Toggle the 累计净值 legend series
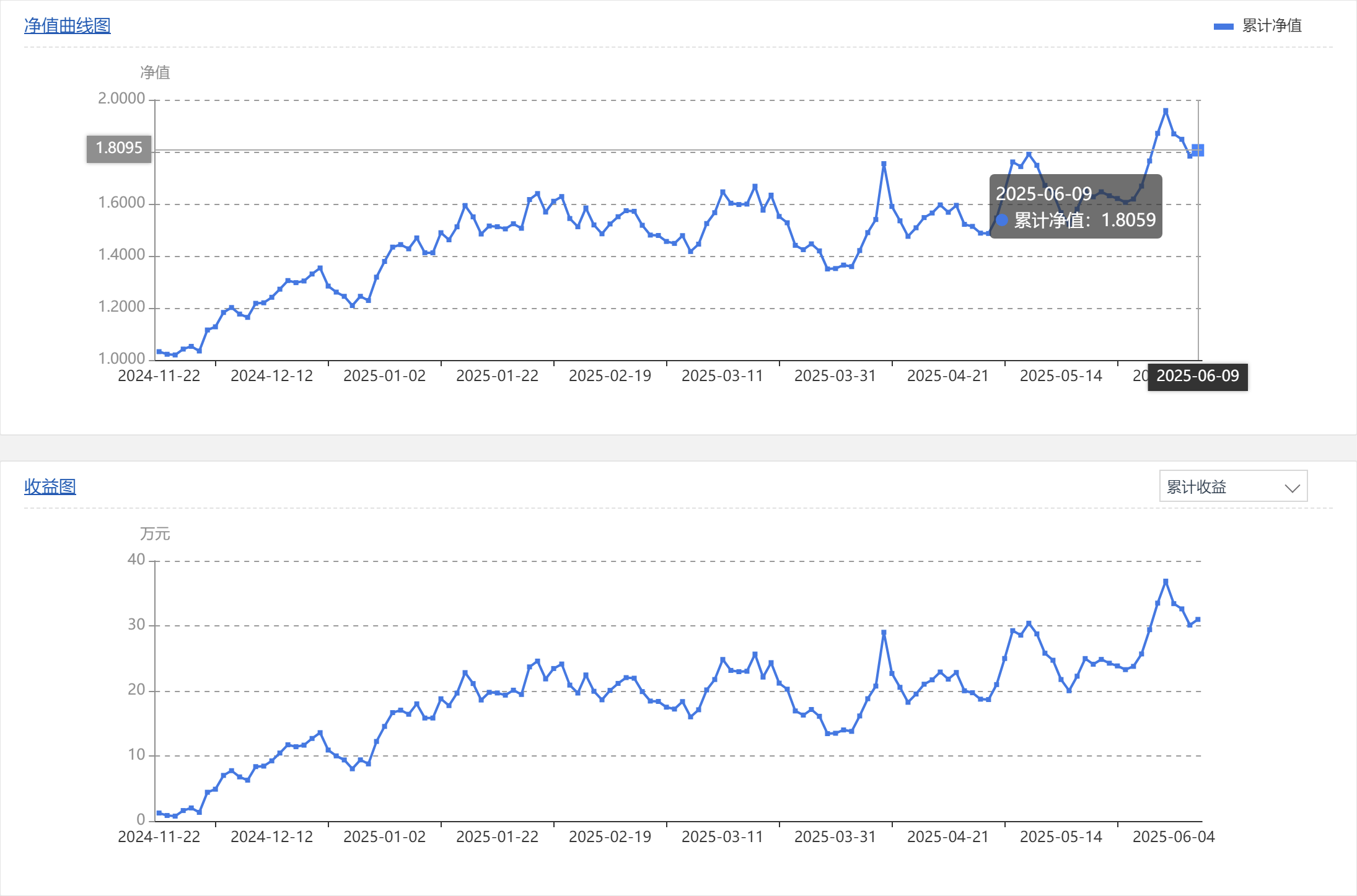Viewport: 1357px width, 896px height. click(1271, 25)
